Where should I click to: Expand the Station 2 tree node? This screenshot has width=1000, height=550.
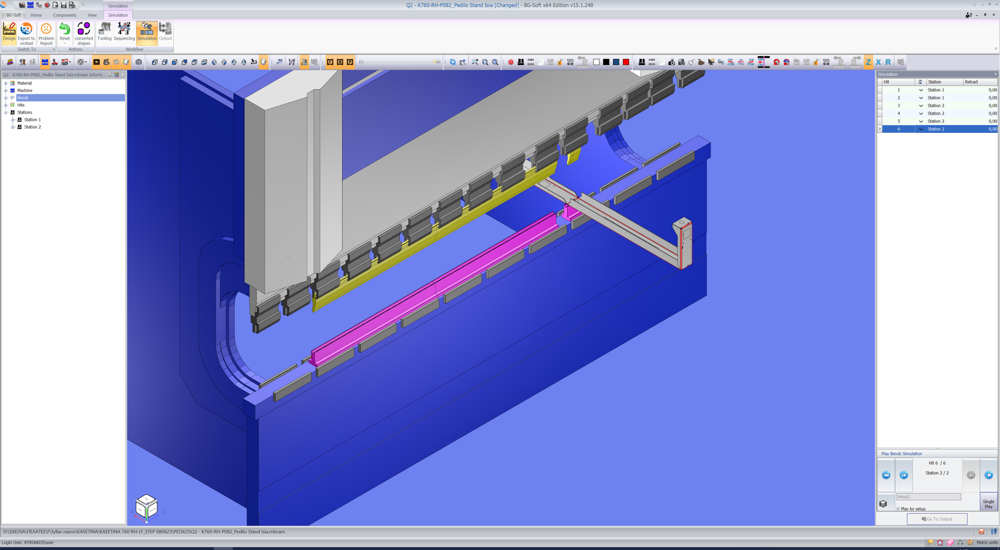pyautogui.click(x=13, y=127)
